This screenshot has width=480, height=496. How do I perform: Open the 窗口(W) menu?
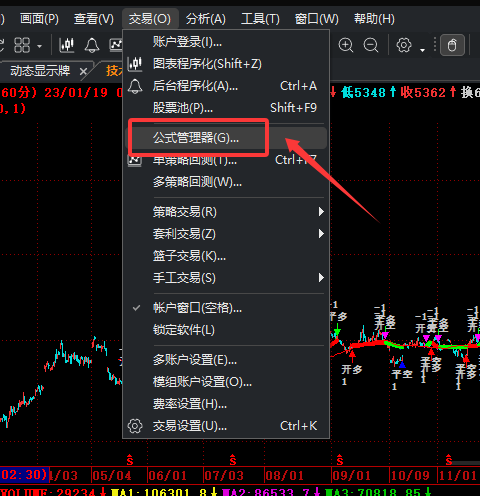point(317,19)
